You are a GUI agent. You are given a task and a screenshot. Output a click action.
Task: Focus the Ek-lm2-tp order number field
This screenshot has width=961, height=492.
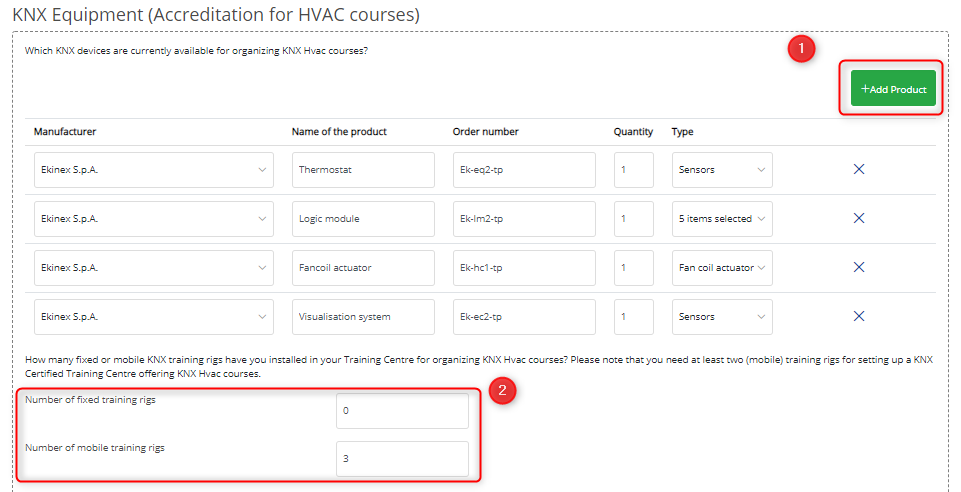[x=524, y=219]
